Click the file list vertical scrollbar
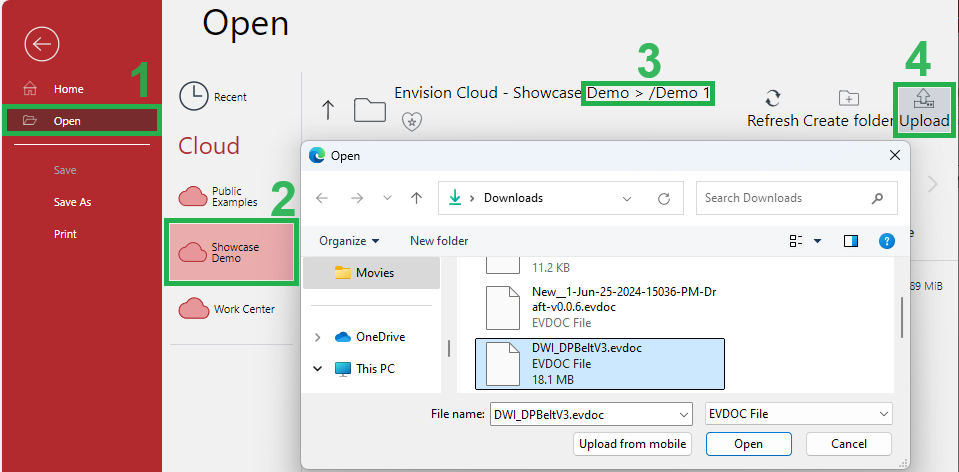The height and width of the screenshot is (472, 959). click(x=902, y=318)
